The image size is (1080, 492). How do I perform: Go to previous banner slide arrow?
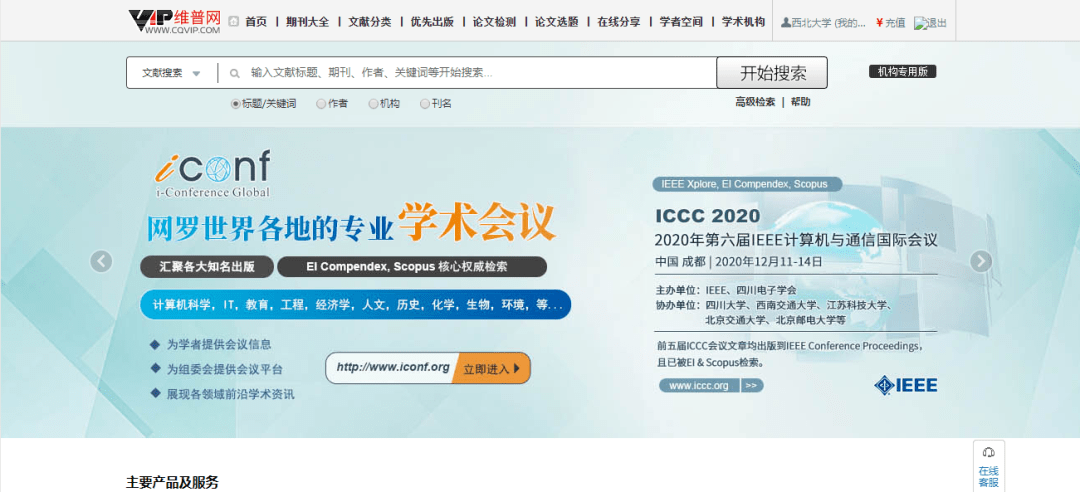tap(101, 261)
